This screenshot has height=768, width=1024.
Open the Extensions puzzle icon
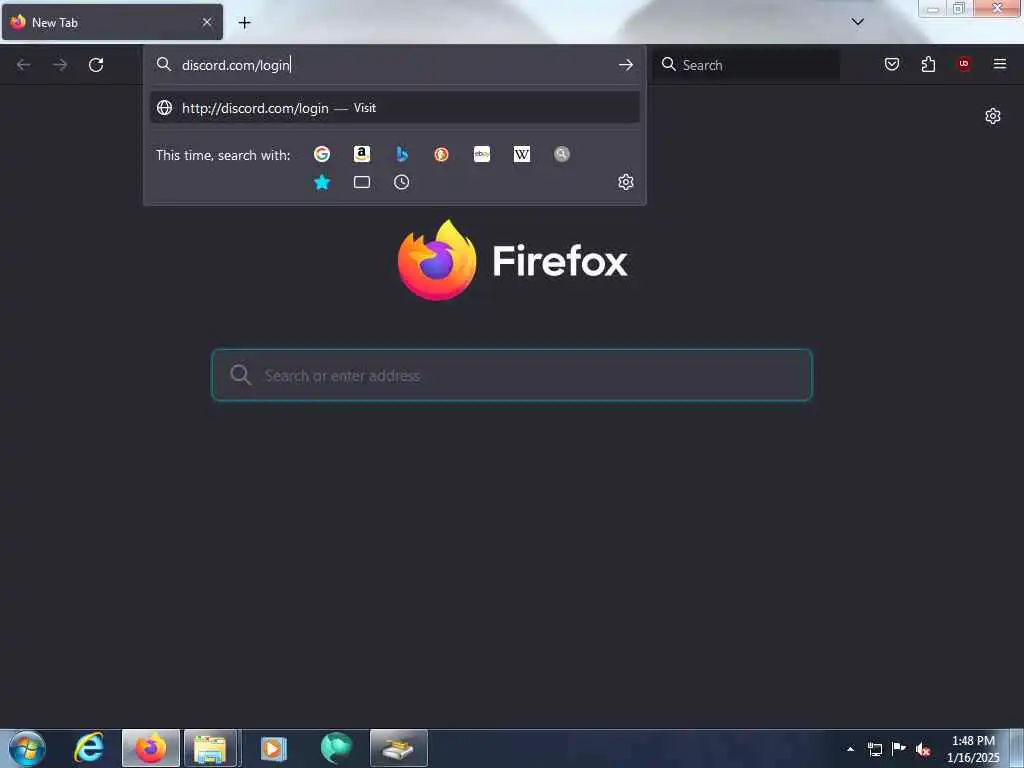click(x=928, y=64)
